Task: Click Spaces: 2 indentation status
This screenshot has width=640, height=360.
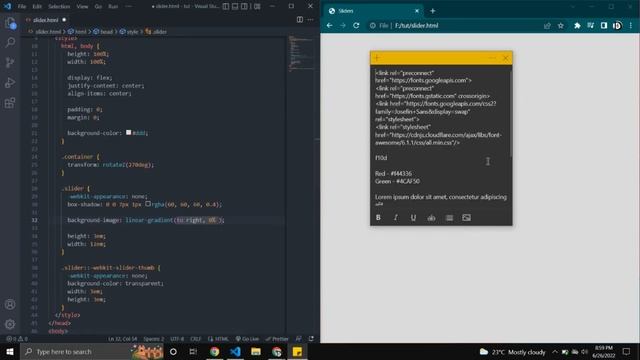Action: (x=153, y=339)
